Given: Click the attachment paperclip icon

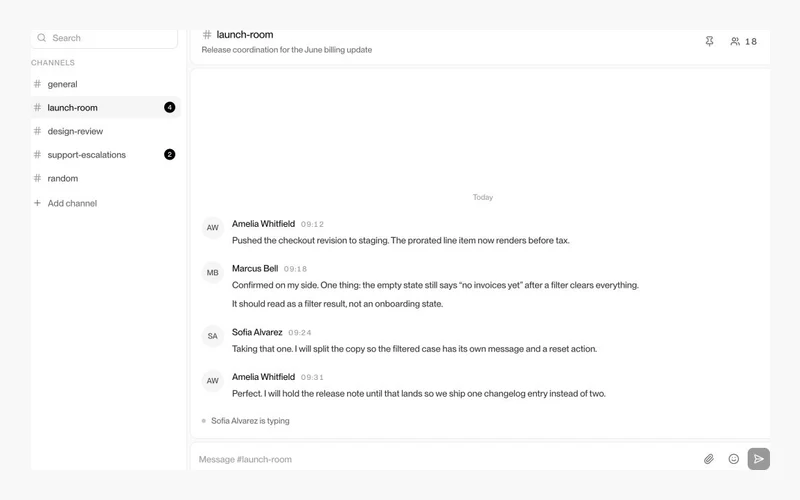Looking at the screenshot, I should click(709, 459).
